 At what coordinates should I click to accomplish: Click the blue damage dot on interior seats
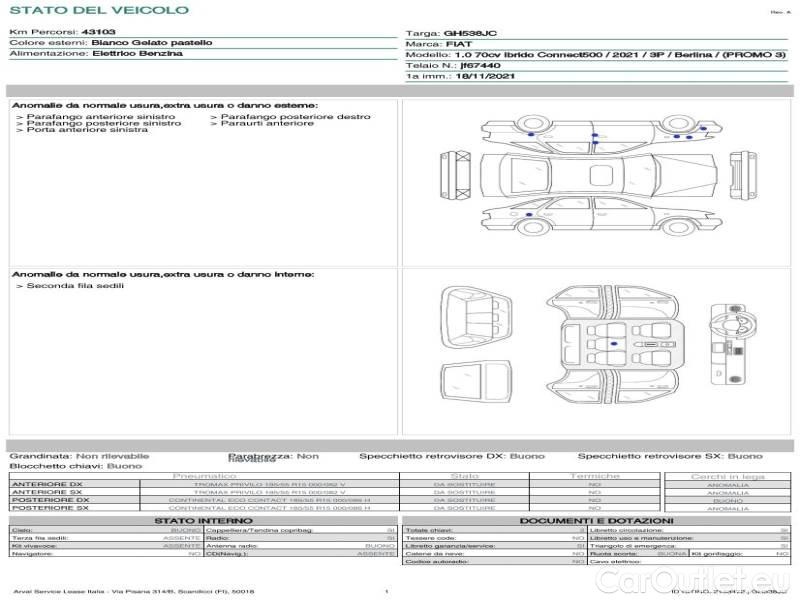612,343
